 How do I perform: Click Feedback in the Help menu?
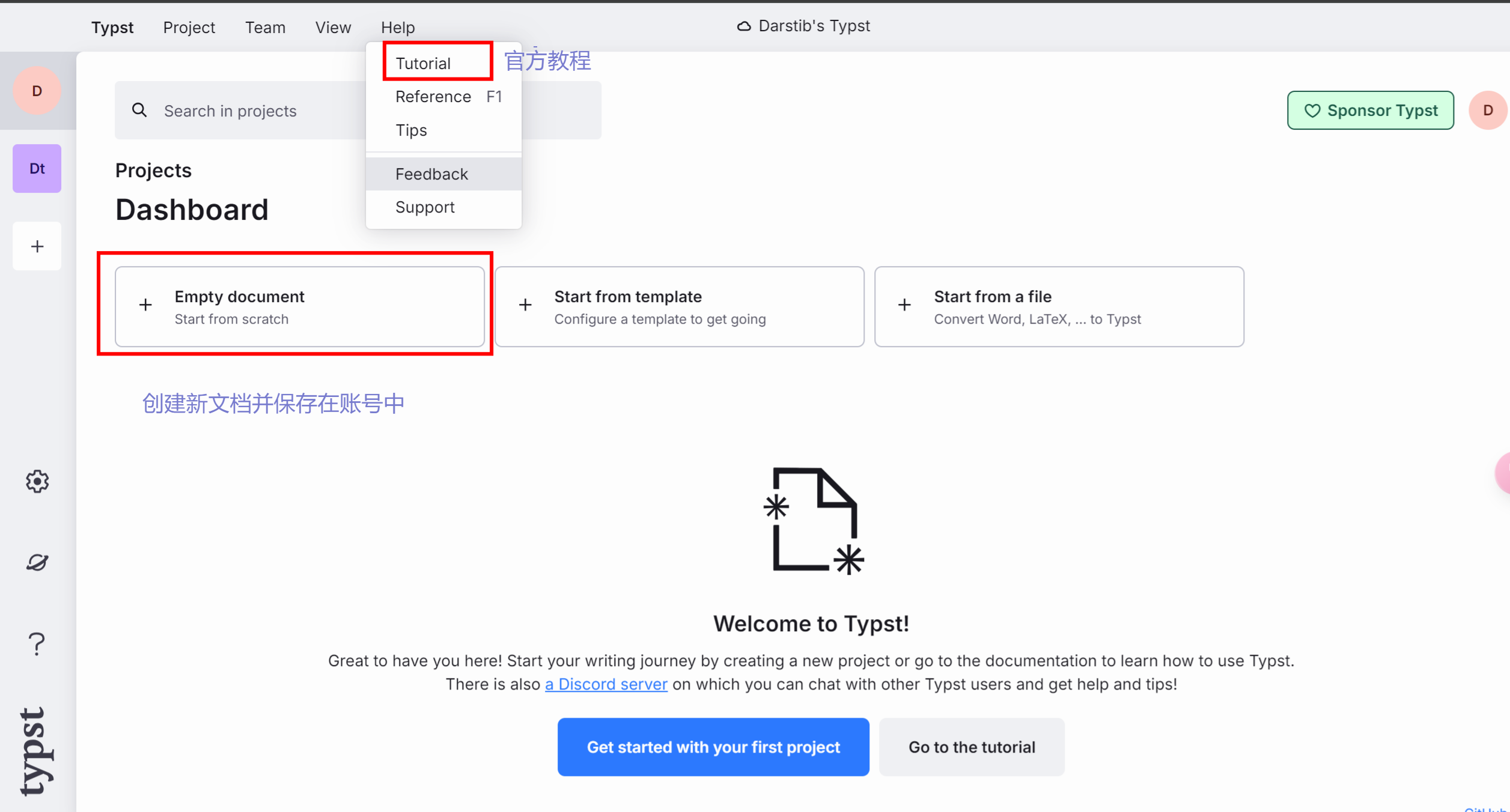431,174
